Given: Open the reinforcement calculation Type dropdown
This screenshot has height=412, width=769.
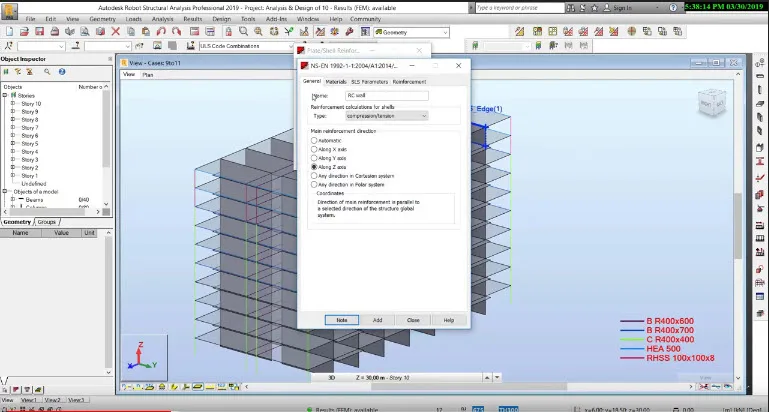Looking at the screenshot, I should 386,116.
